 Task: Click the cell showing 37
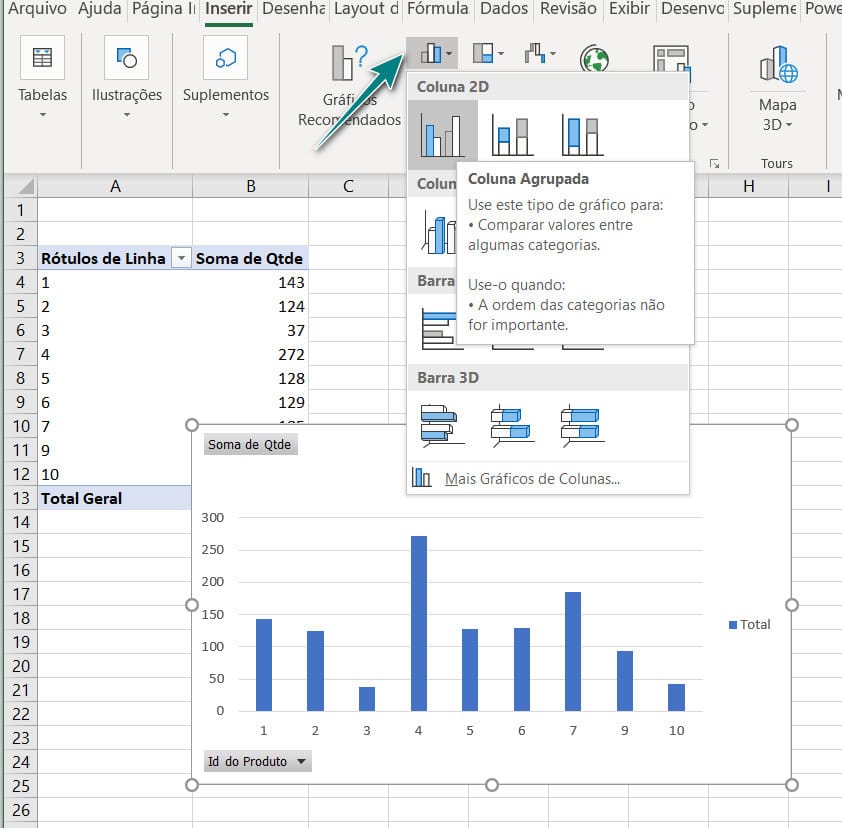pyautogui.click(x=250, y=330)
